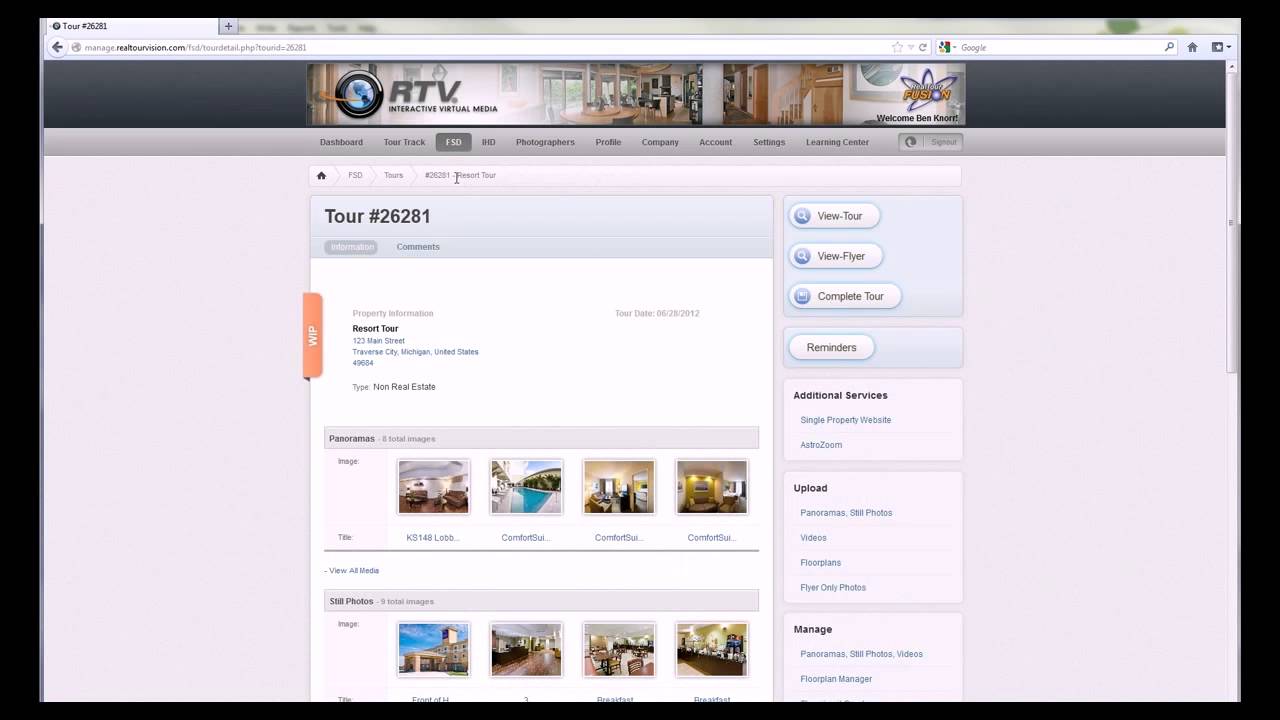Open the hotel front still photo thumbnail
Image resolution: width=1280 pixels, height=720 pixels.
click(433, 650)
